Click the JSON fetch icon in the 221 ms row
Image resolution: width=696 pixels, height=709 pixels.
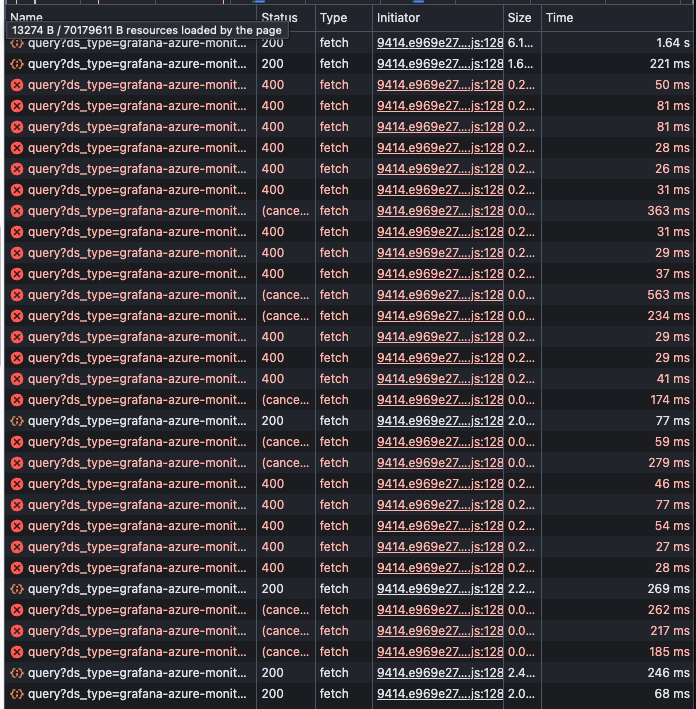(x=17, y=64)
